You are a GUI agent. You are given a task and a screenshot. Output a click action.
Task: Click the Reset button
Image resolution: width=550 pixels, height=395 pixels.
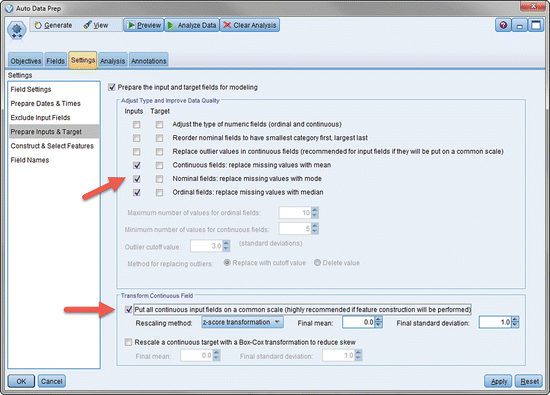point(529,381)
